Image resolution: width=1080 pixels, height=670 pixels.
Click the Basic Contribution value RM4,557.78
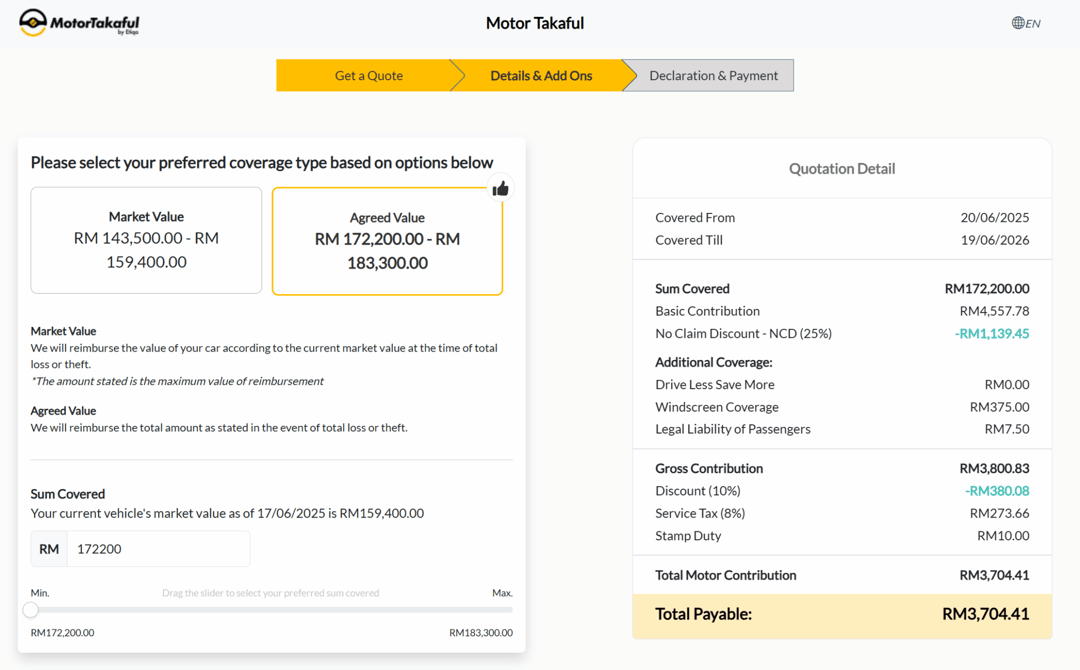pyautogui.click(x=995, y=311)
